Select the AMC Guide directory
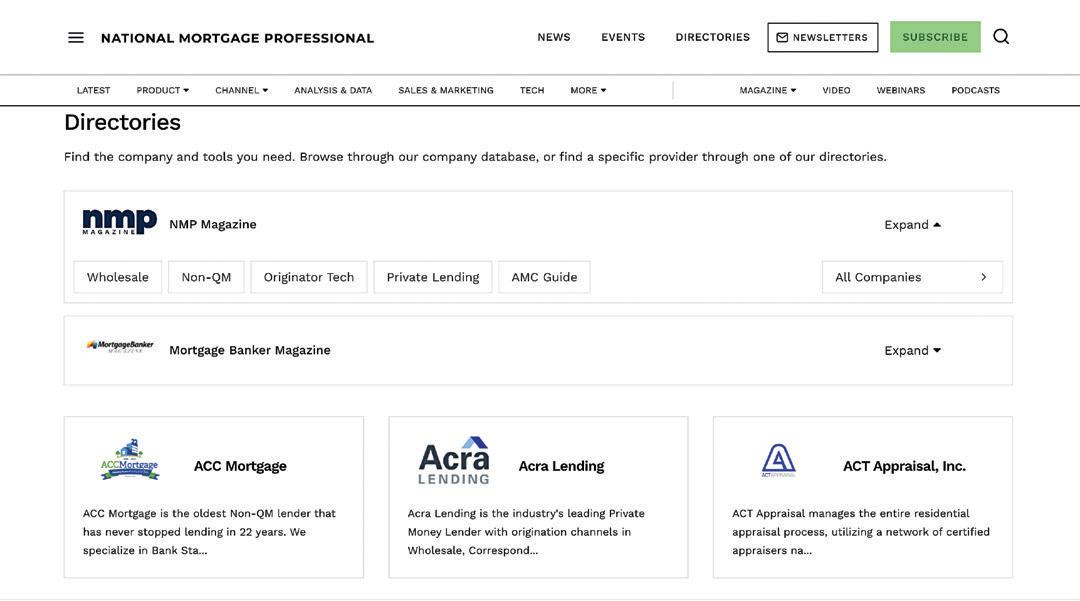Image resolution: width=1080 pixels, height=601 pixels. (544, 277)
